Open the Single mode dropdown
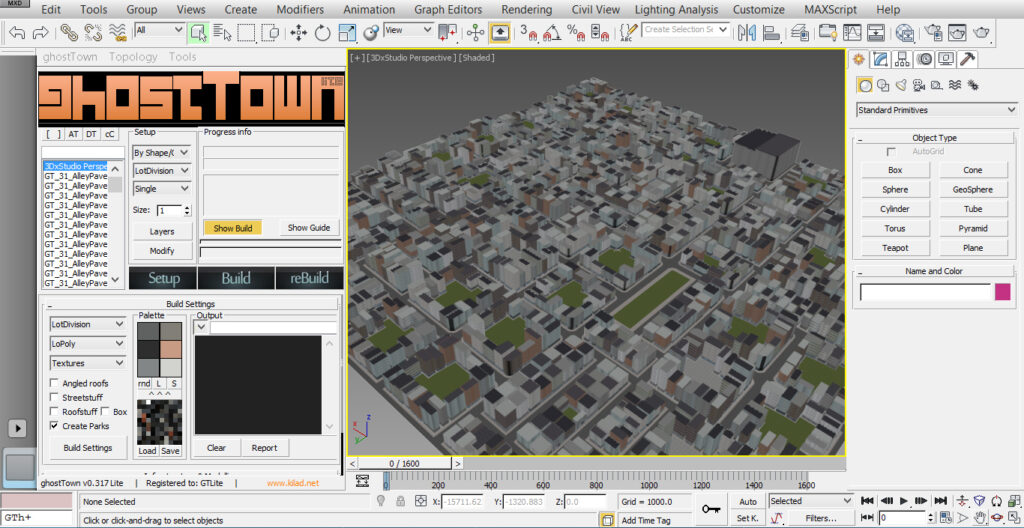This screenshot has width=1024, height=528. pos(161,188)
